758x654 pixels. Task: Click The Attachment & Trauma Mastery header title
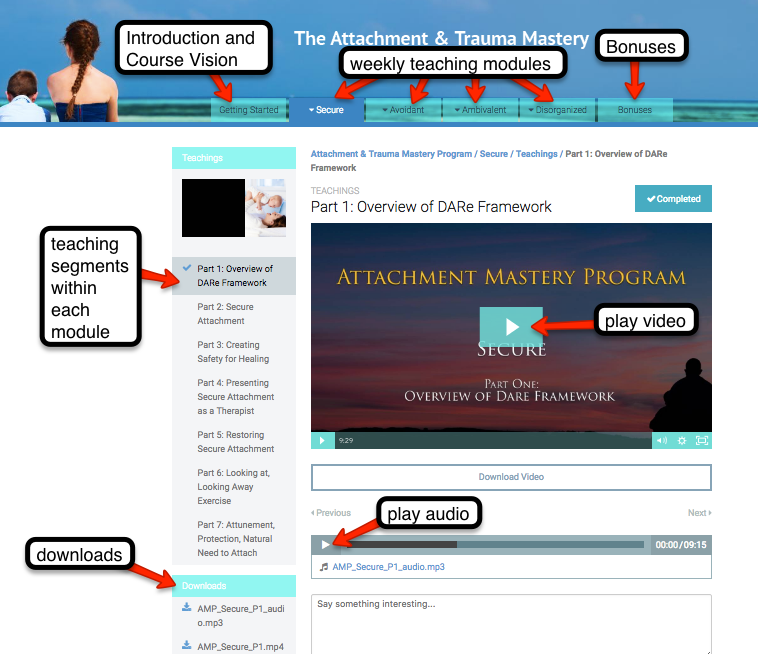click(441, 38)
